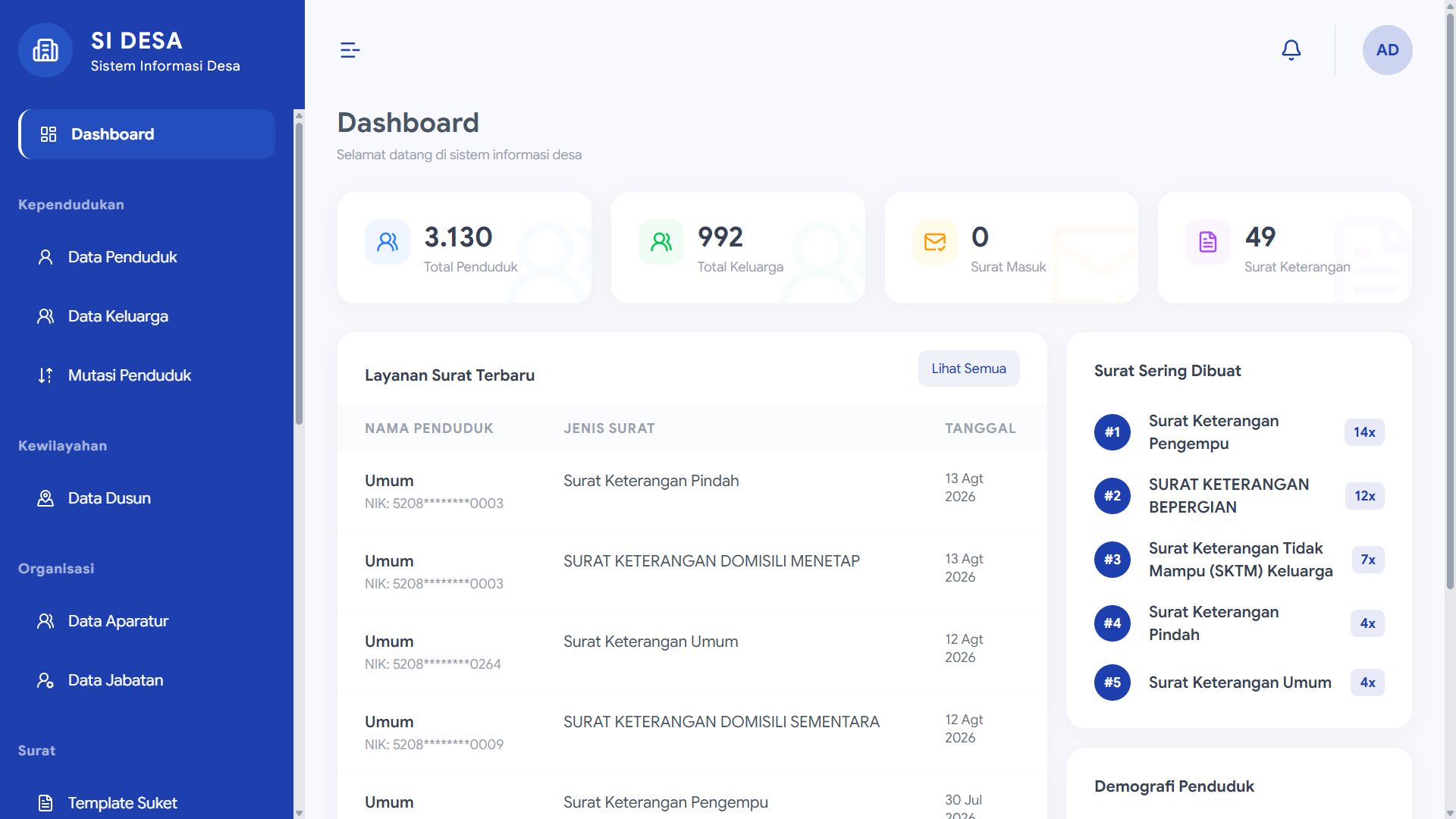1456x819 pixels.
Task: Click the Surat Masuk envelope icon
Action: click(x=935, y=242)
